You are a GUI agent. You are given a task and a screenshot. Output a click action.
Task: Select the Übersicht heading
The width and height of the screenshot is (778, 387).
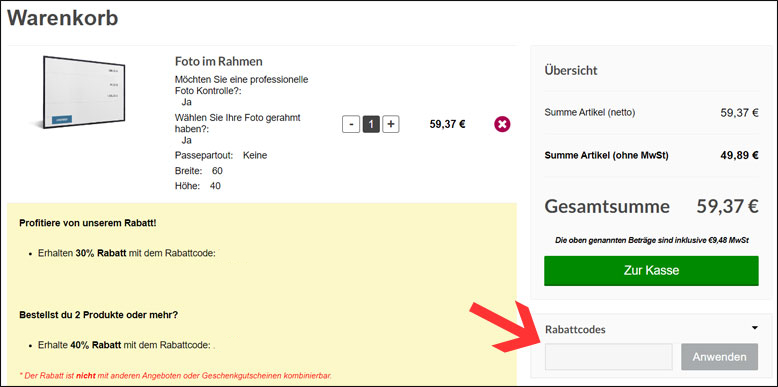(x=571, y=70)
